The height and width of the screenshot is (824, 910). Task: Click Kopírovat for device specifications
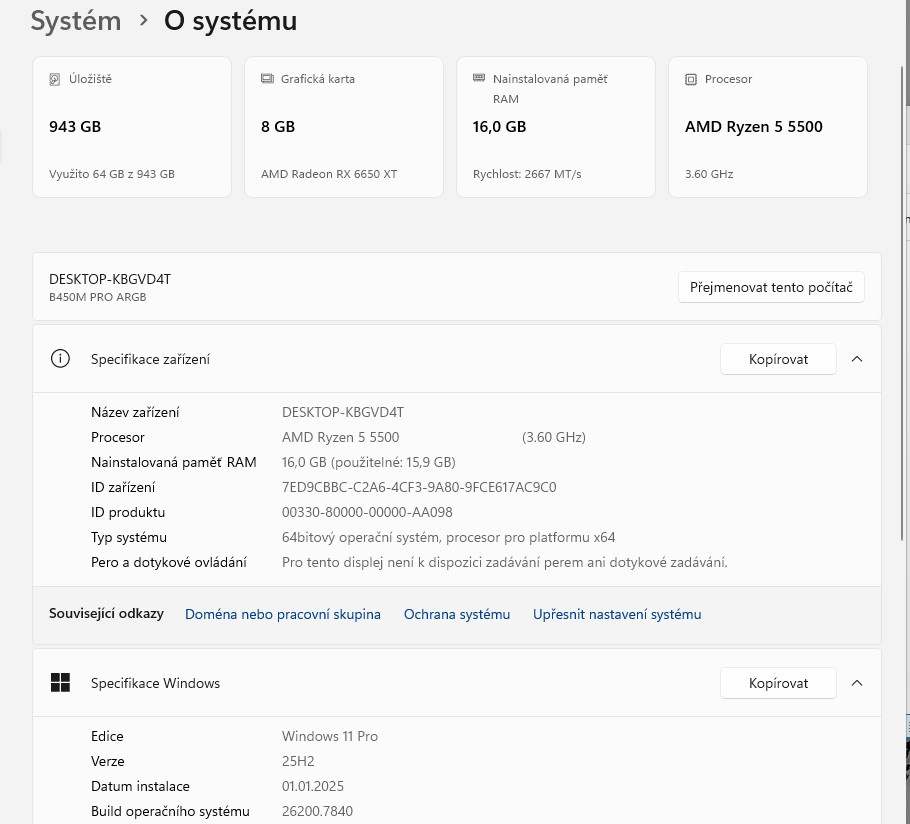pyautogui.click(x=778, y=359)
